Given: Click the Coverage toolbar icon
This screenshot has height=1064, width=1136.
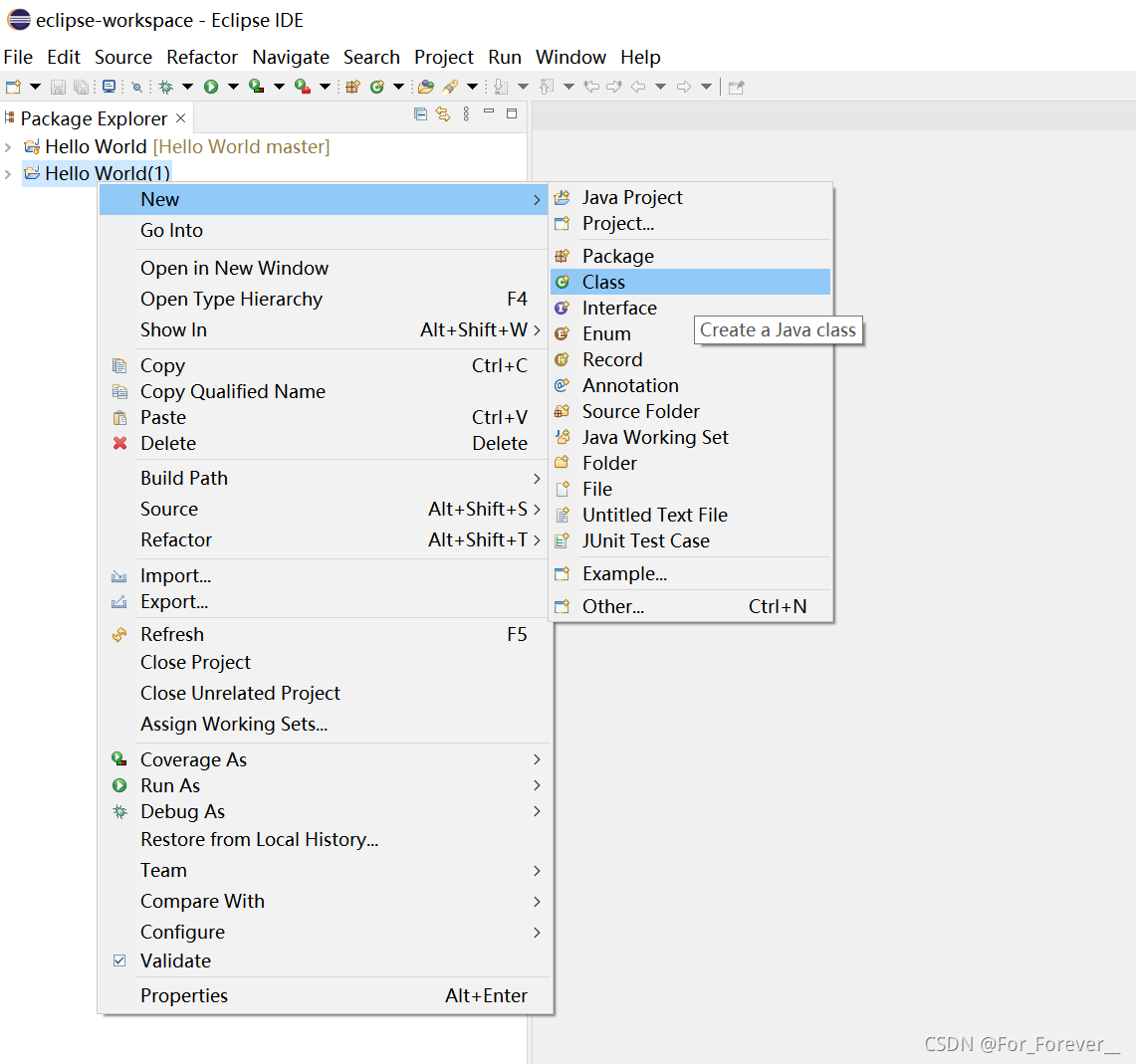Looking at the screenshot, I should pos(257,87).
